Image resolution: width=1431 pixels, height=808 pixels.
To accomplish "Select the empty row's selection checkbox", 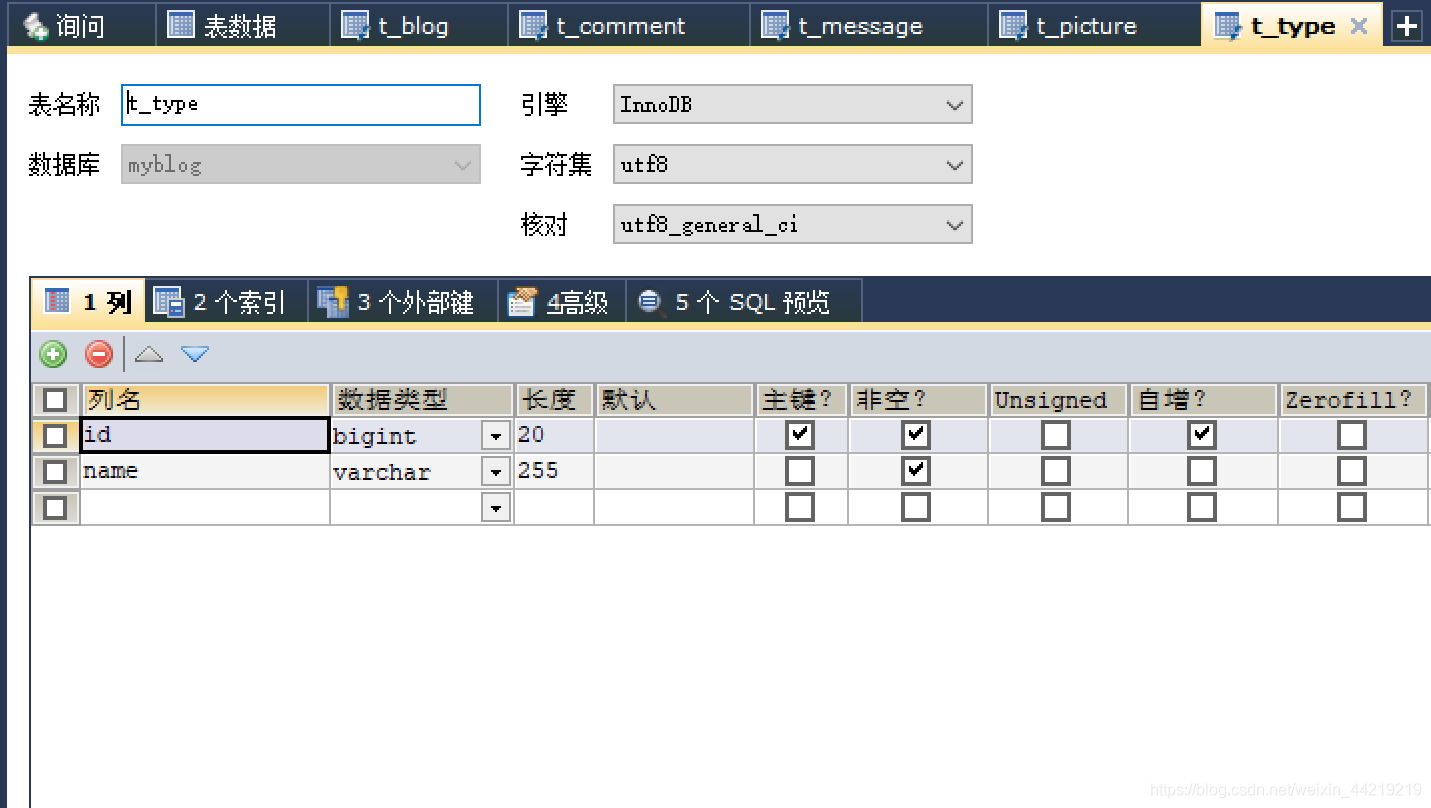I will [55, 508].
